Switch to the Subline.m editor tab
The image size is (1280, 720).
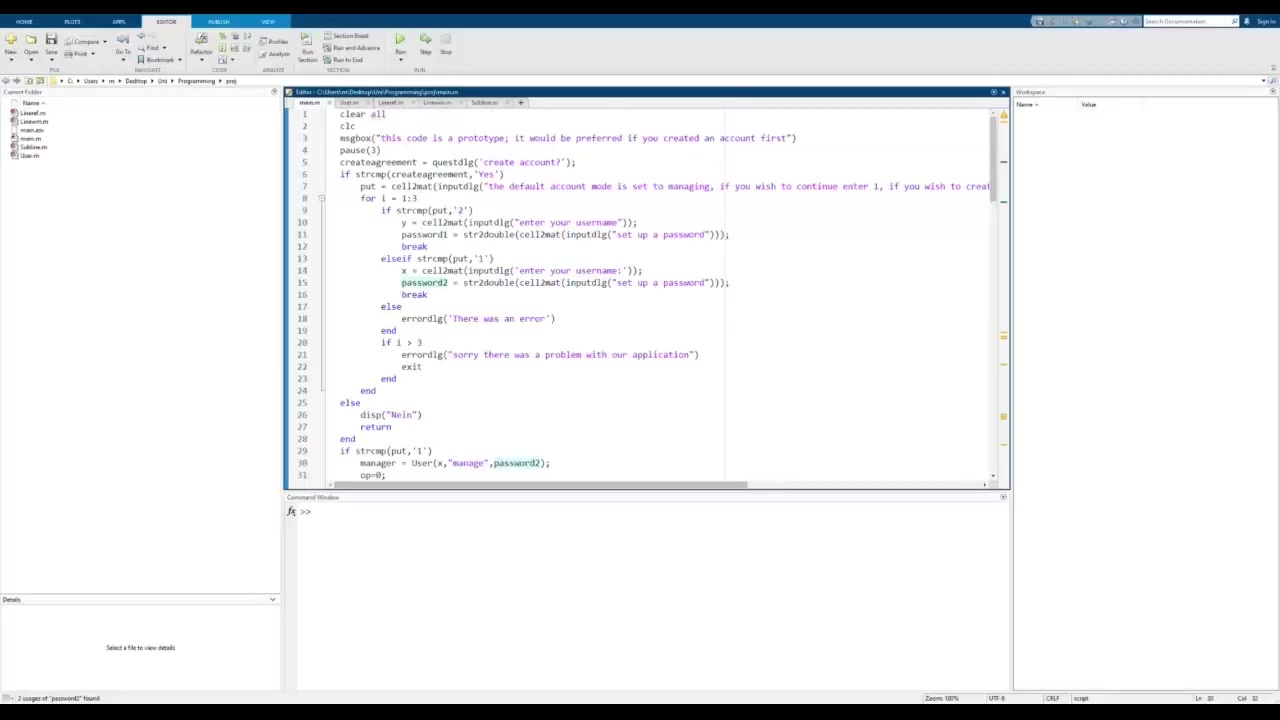484,103
